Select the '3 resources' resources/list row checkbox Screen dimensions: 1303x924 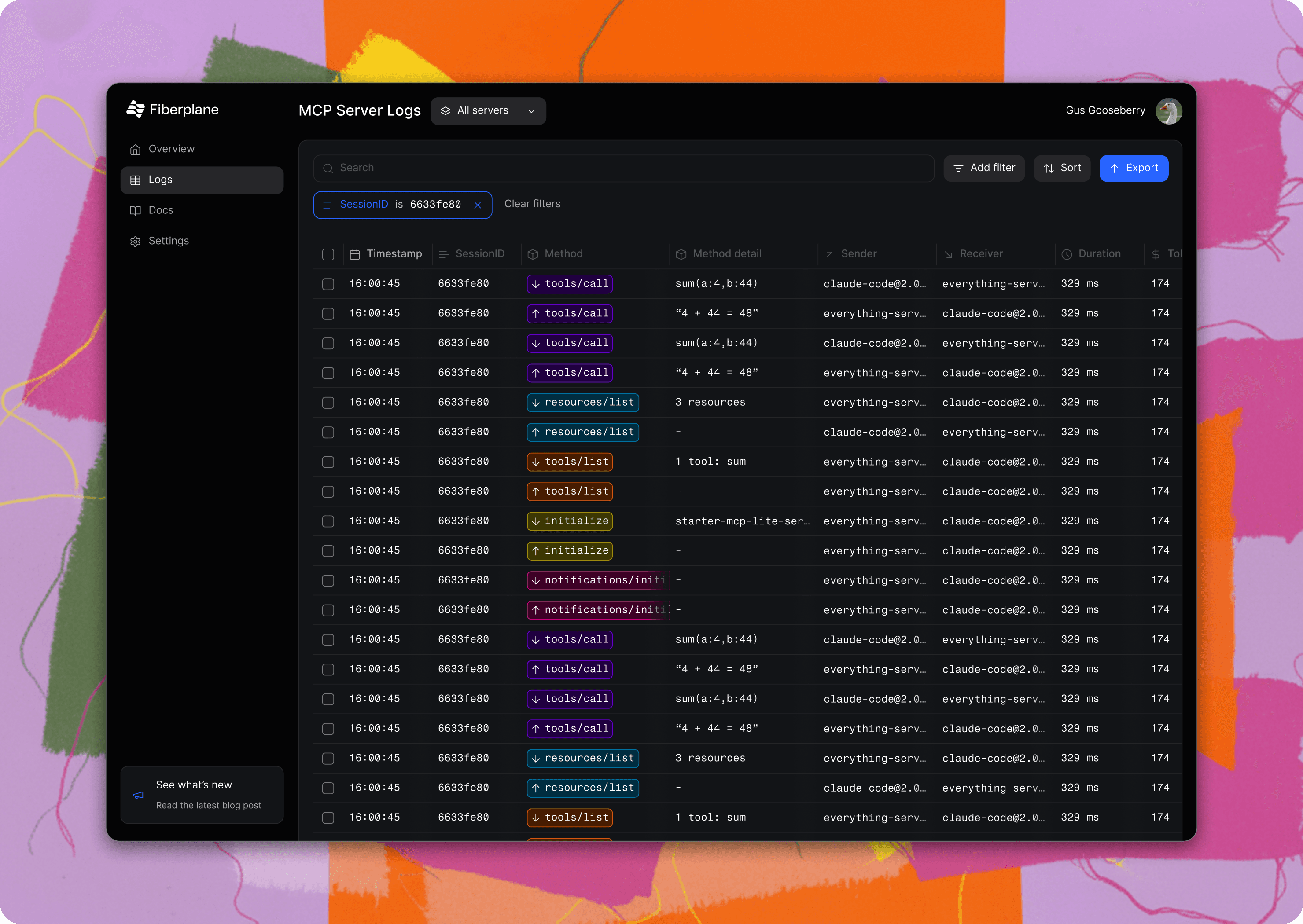point(328,403)
